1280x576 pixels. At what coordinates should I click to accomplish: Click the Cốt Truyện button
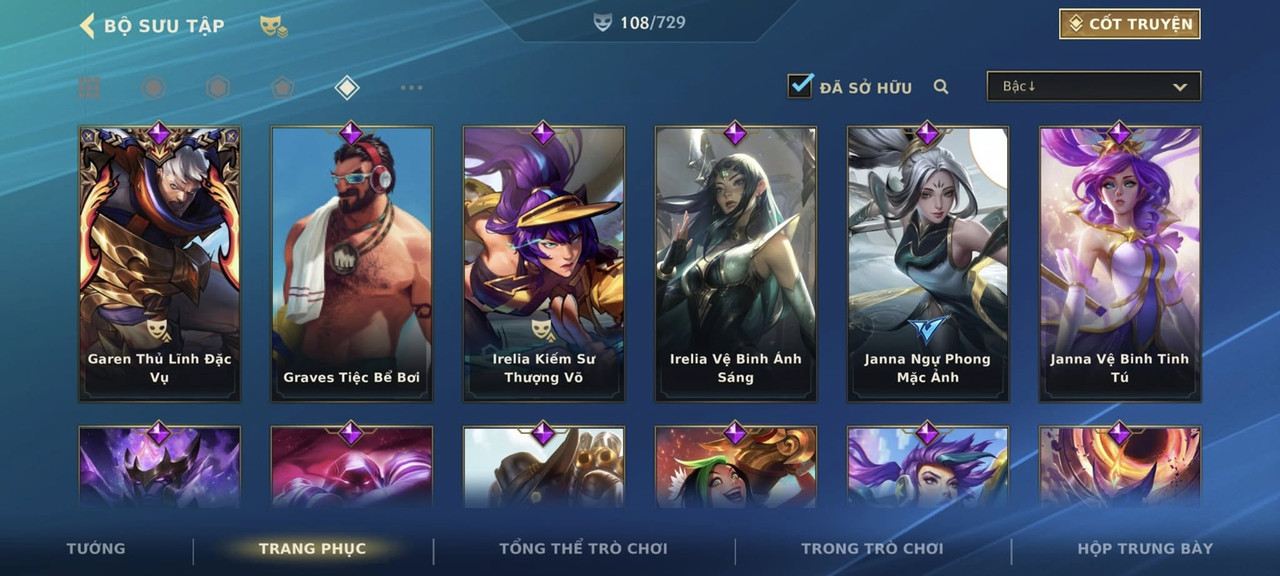[x=1130, y=24]
